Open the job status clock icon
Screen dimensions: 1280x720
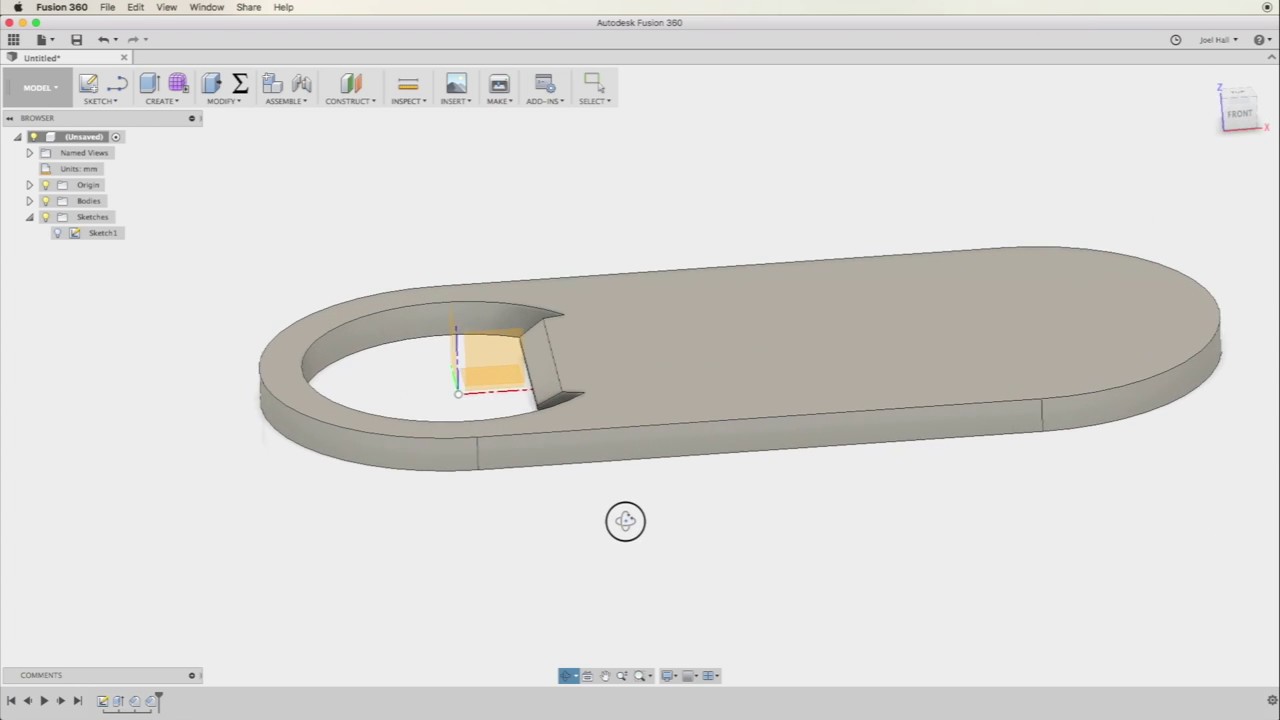click(x=1176, y=40)
